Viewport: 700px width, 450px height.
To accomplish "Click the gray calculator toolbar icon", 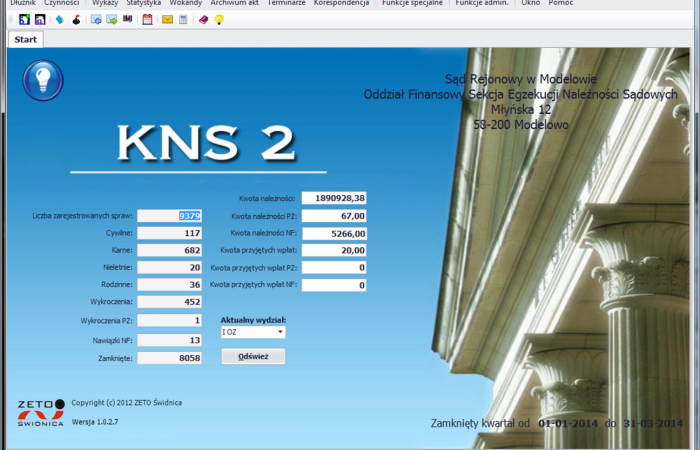I will pos(183,20).
